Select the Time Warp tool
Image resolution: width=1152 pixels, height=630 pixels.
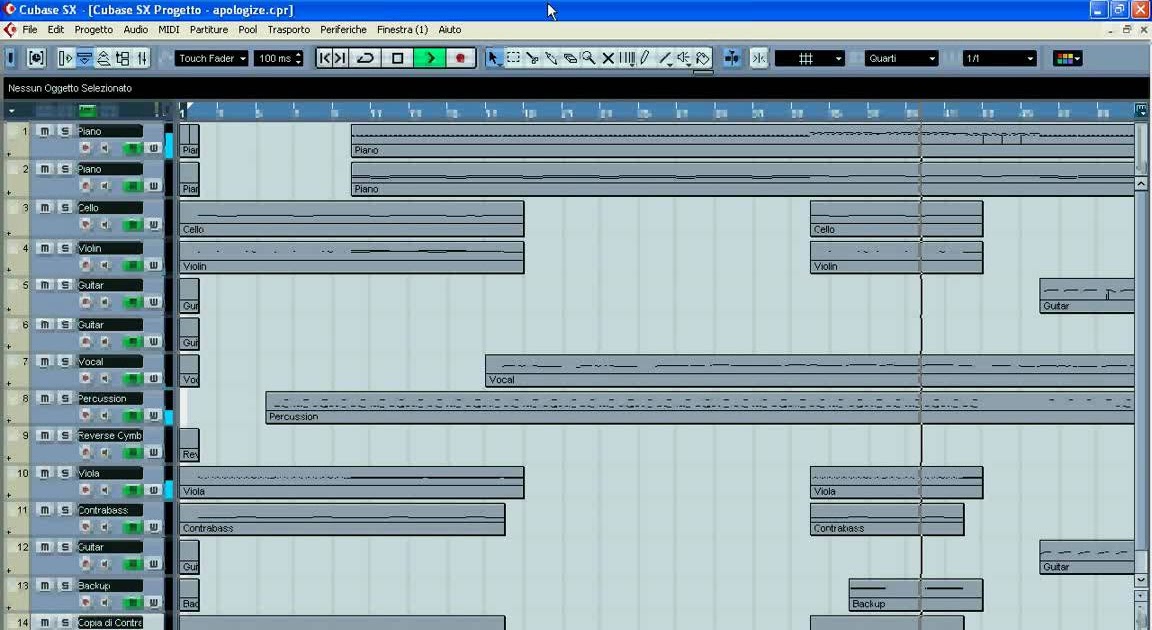627,58
